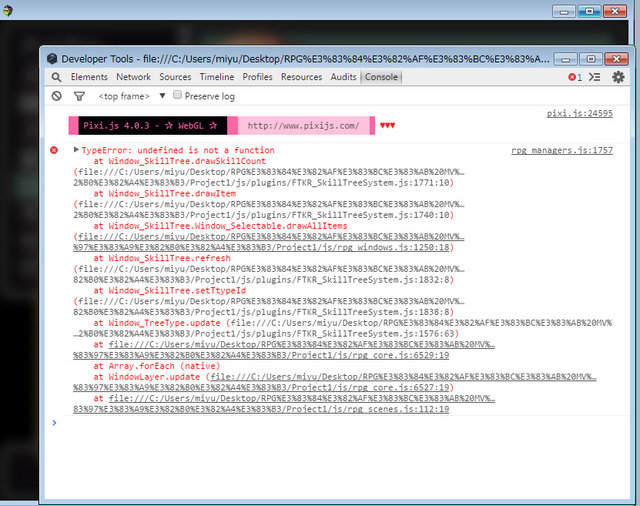The image size is (640, 506).
Task: Enable the Preserve log checkbox
Action: (177, 95)
